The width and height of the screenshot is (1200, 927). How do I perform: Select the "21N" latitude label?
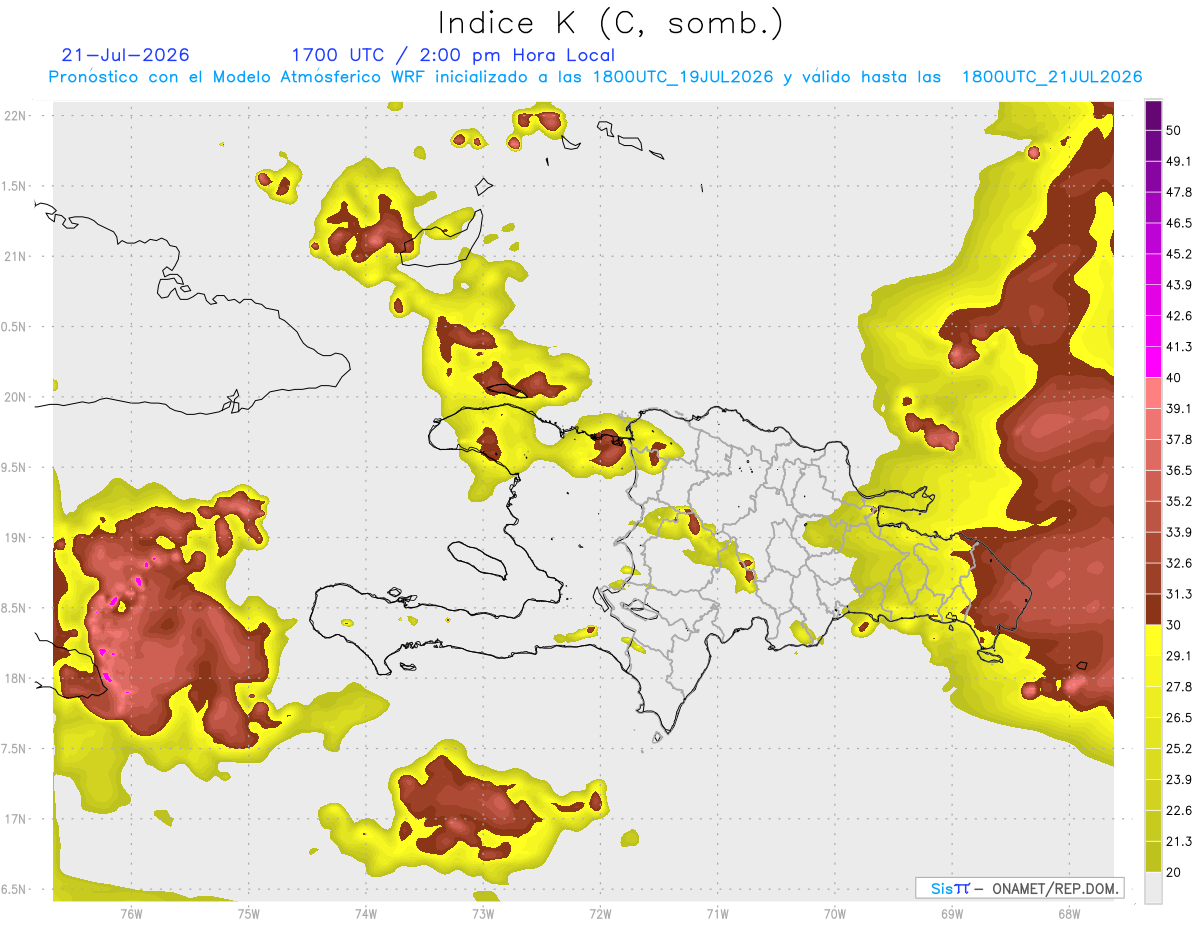pyautogui.click(x=16, y=256)
